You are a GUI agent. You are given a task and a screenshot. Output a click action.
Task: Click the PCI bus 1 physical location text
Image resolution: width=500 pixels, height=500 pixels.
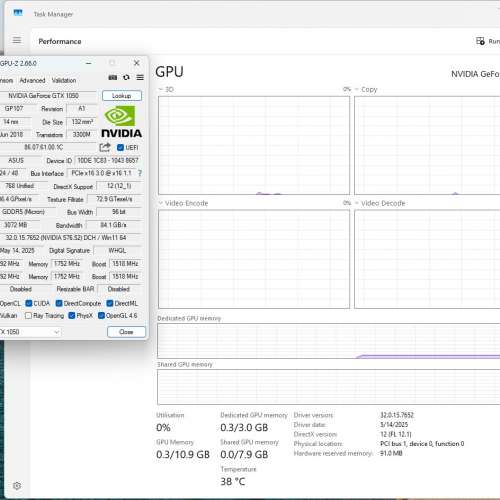pyautogui.click(x=422, y=444)
